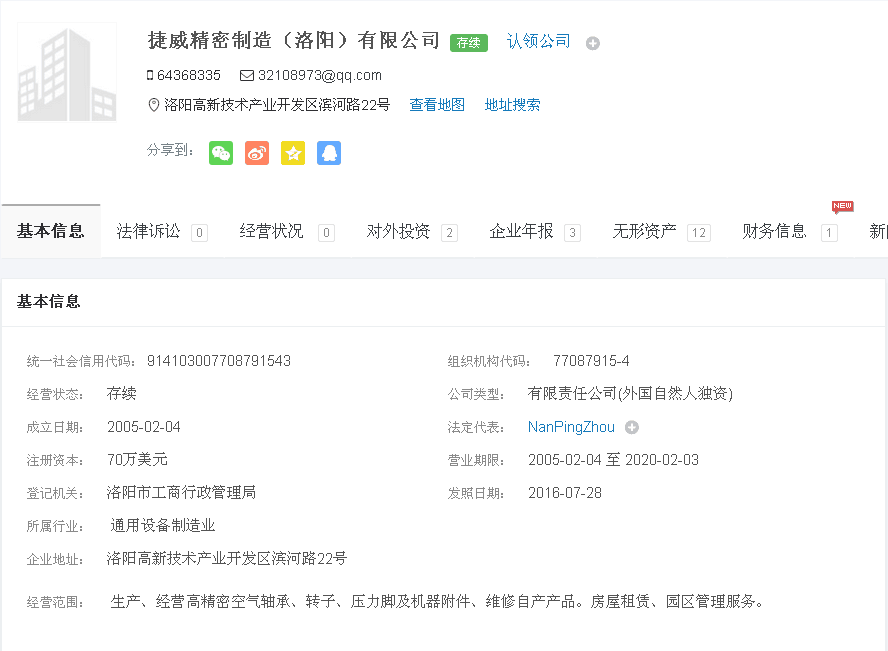Click the location pin icon
The width and height of the screenshot is (888, 651).
coord(153,105)
